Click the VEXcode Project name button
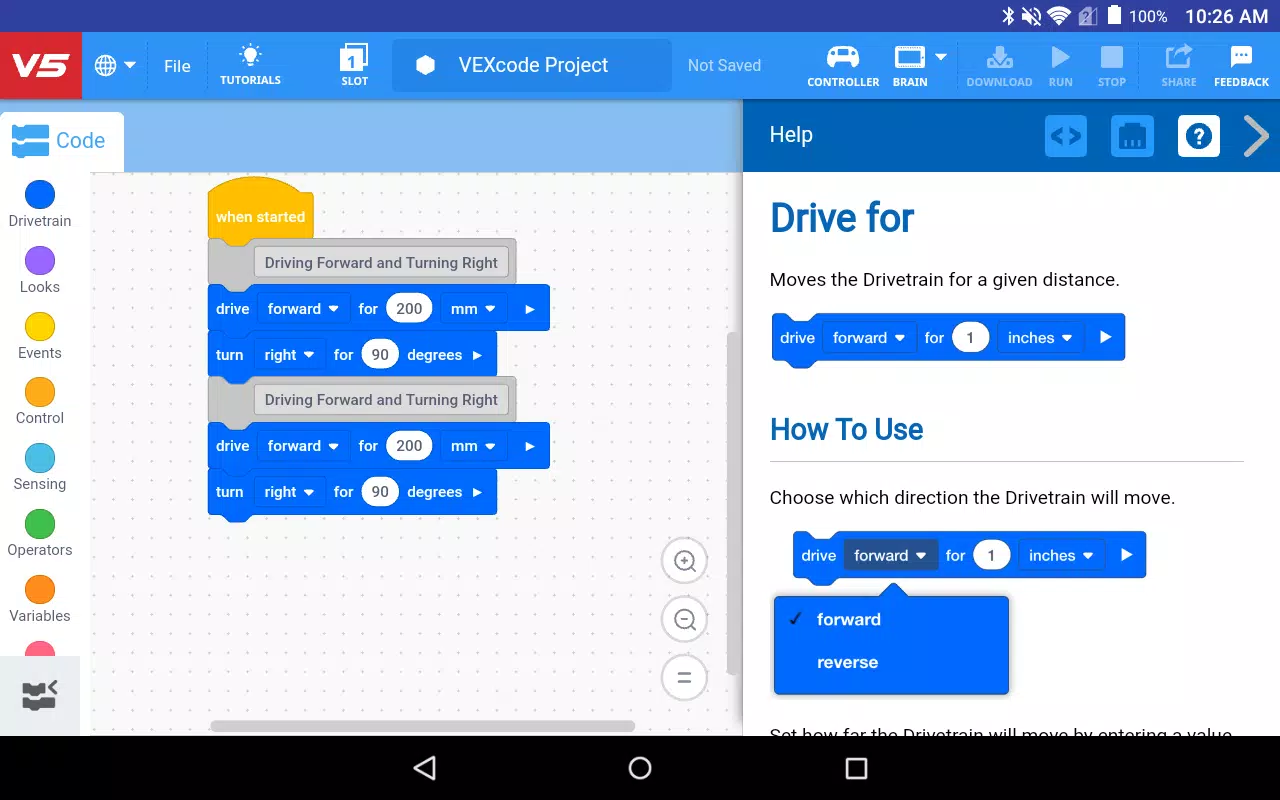 (x=532, y=66)
